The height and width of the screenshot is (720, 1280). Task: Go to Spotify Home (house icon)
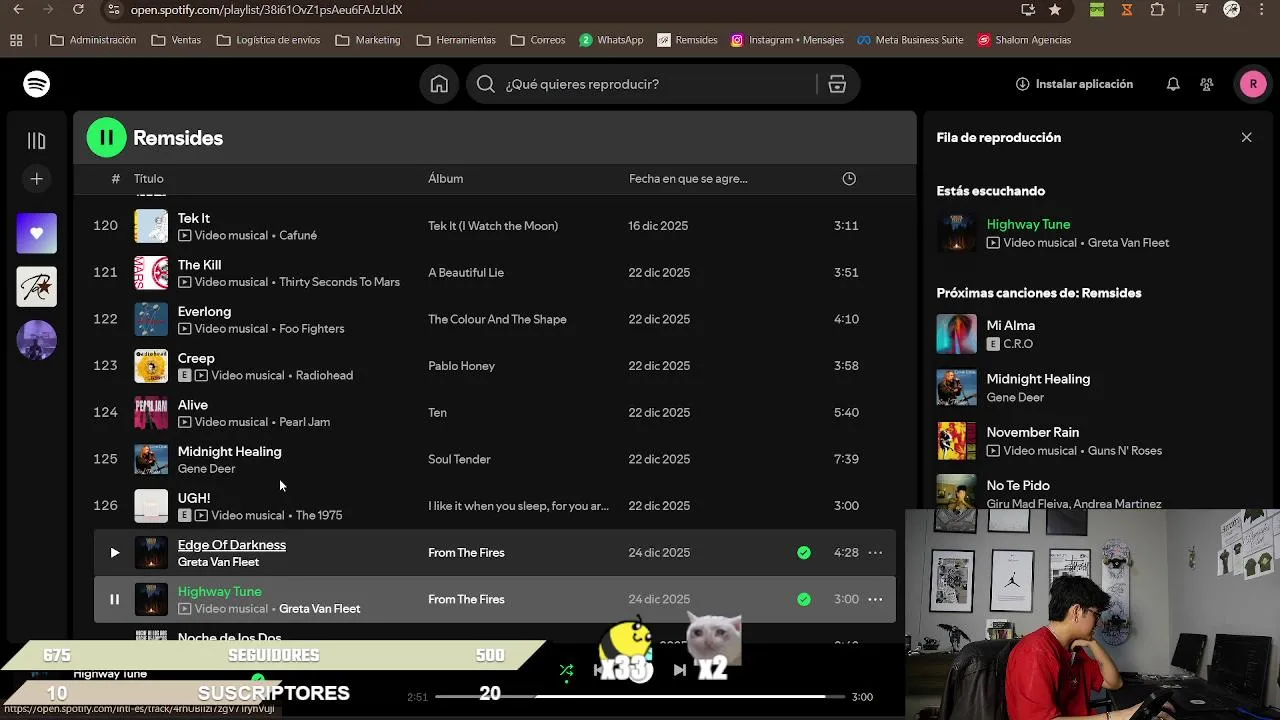439,84
